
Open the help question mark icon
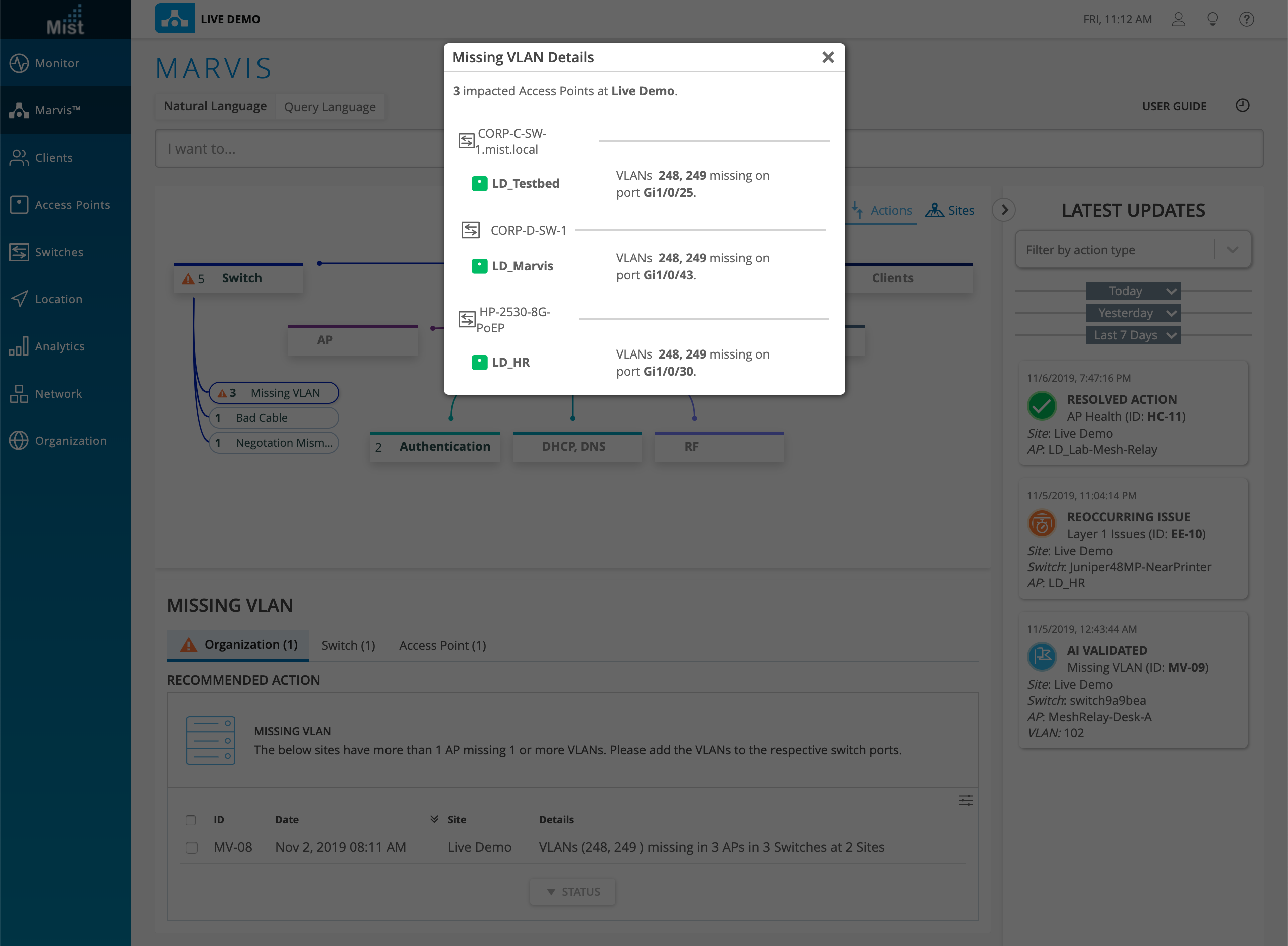pyautogui.click(x=1246, y=20)
